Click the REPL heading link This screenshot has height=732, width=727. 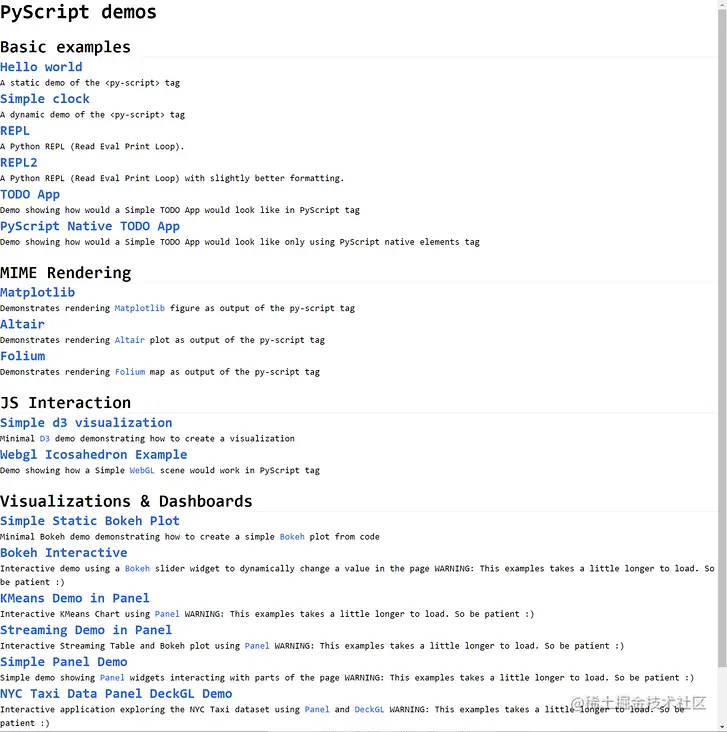[14, 131]
